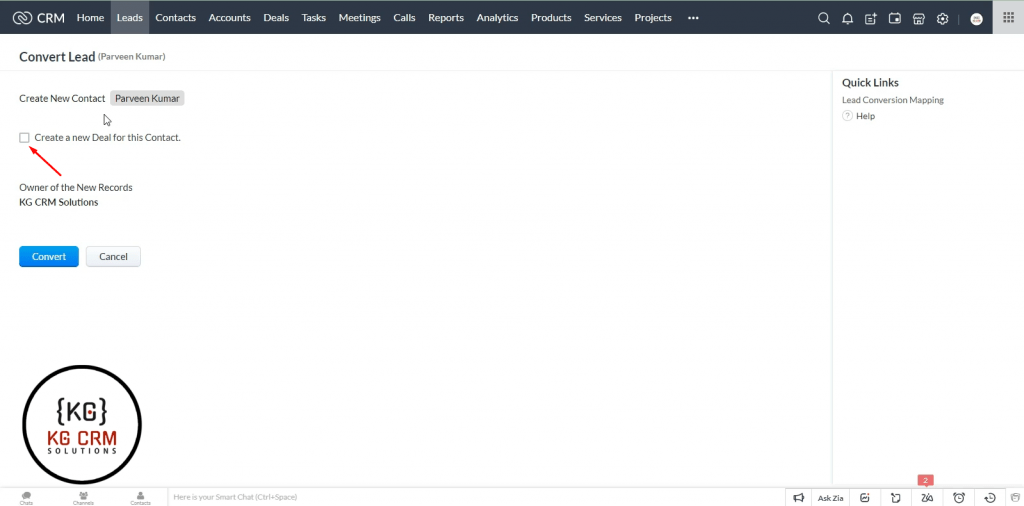Open the calendar icon in top bar
Image resolution: width=1024 pixels, height=506 pixels.
(895, 18)
